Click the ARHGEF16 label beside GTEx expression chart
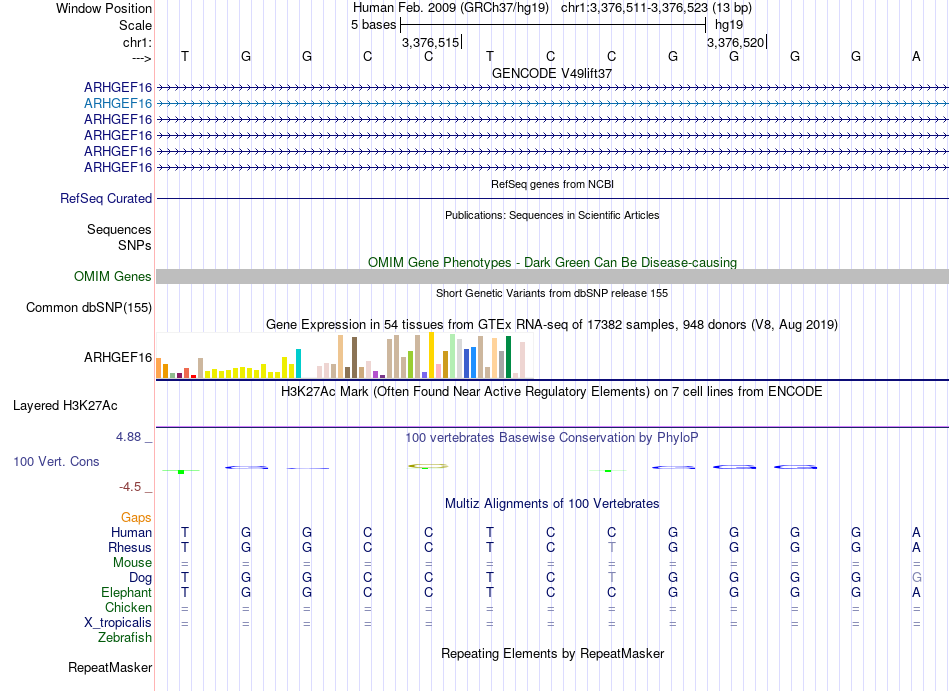 point(118,357)
